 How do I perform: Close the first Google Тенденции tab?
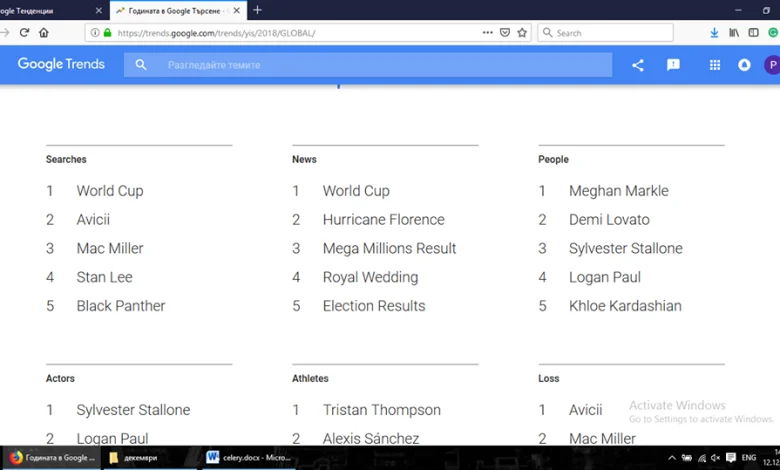(x=98, y=10)
